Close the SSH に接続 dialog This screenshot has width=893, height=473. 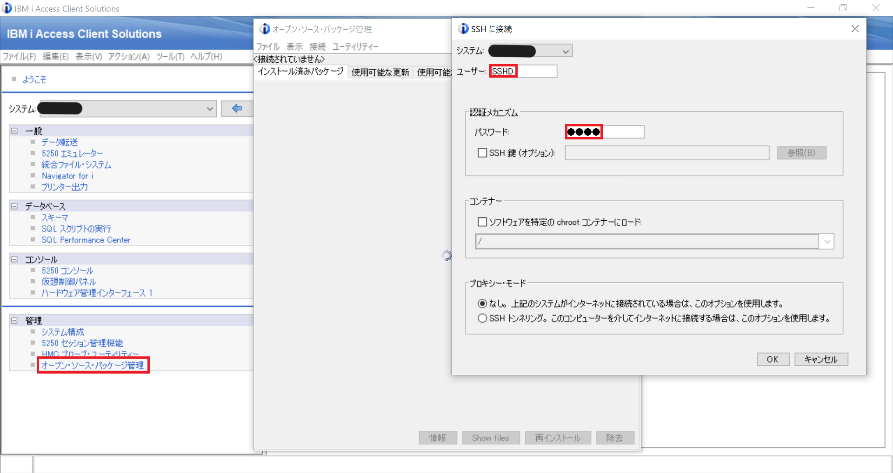coord(855,28)
